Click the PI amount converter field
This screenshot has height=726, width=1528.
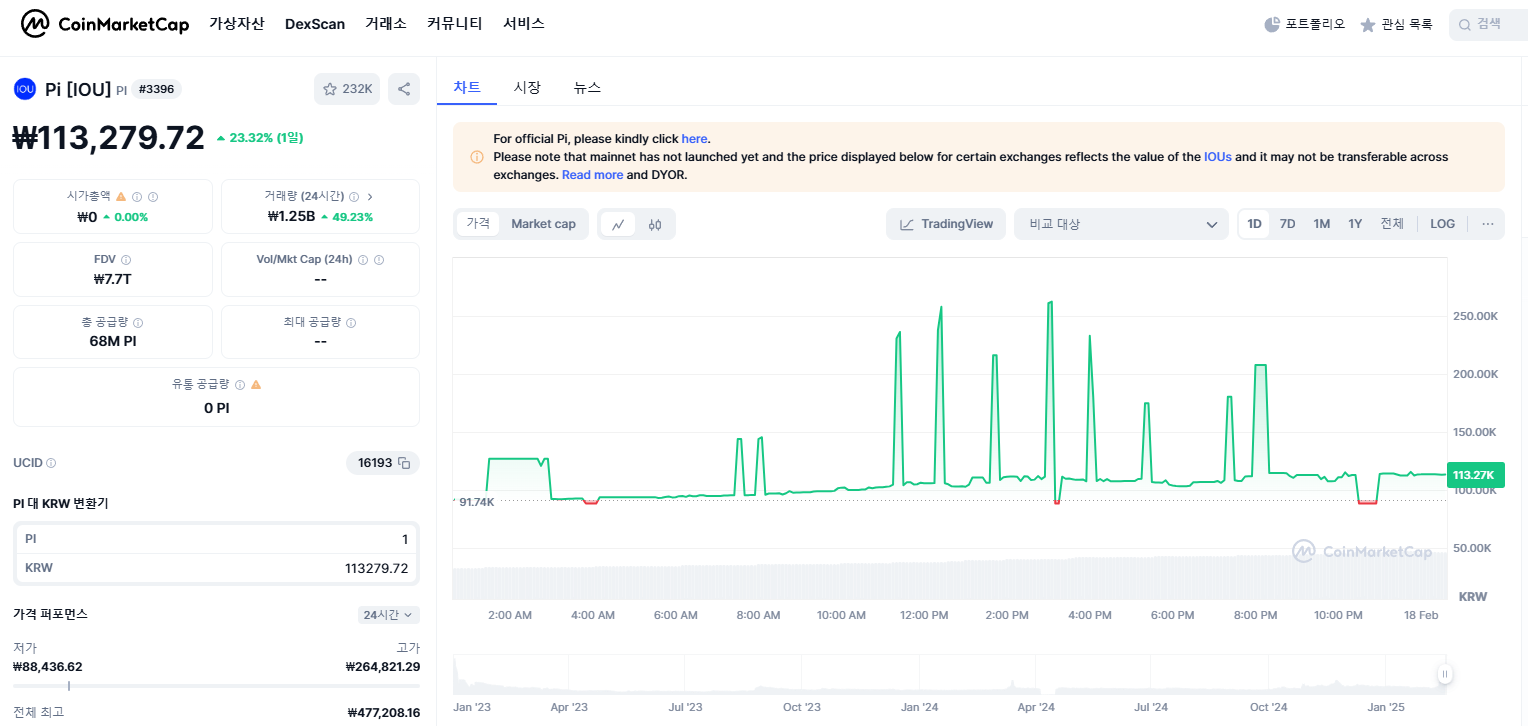coord(216,539)
